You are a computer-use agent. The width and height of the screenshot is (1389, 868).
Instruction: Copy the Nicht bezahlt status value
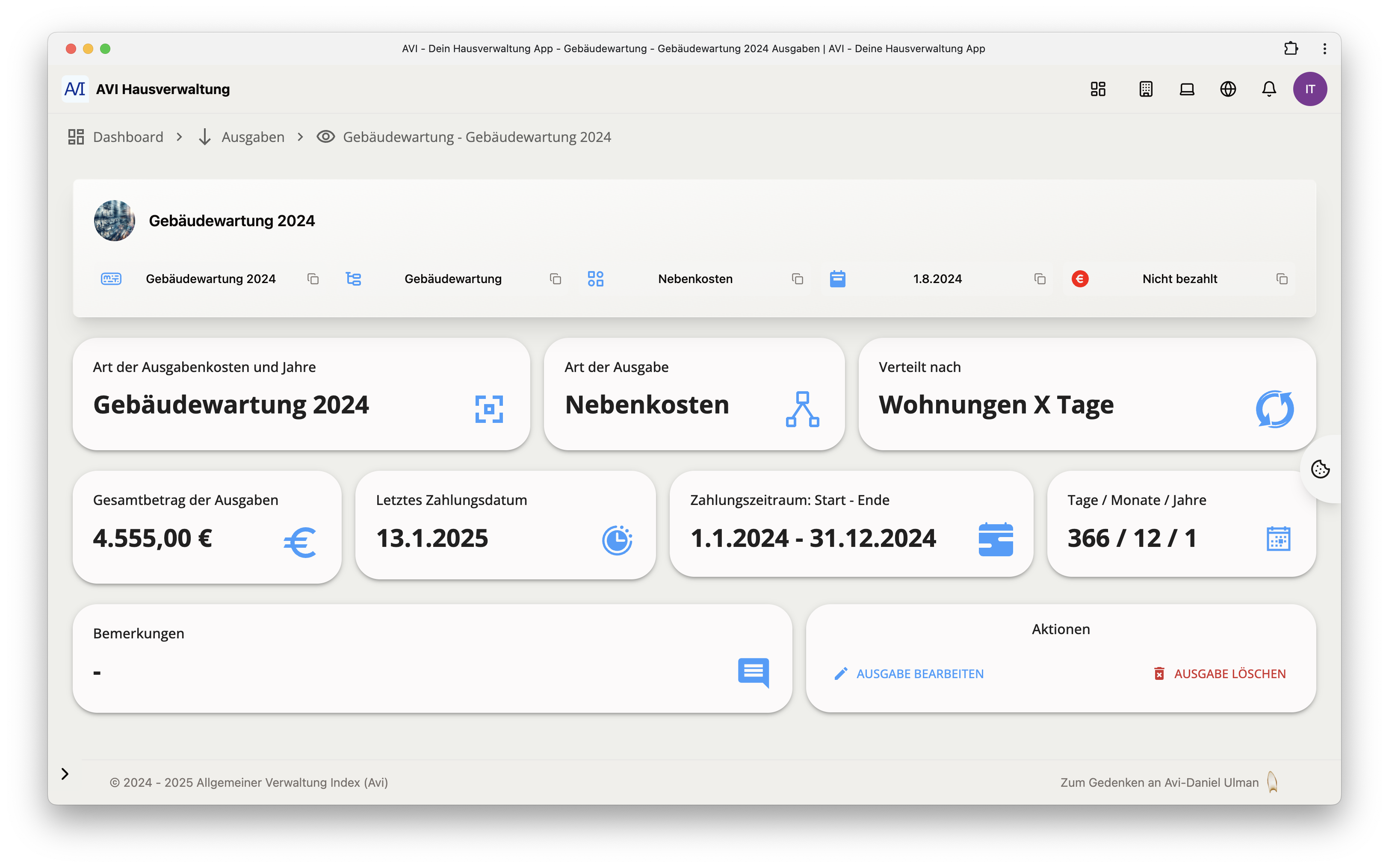[1282, 279]
